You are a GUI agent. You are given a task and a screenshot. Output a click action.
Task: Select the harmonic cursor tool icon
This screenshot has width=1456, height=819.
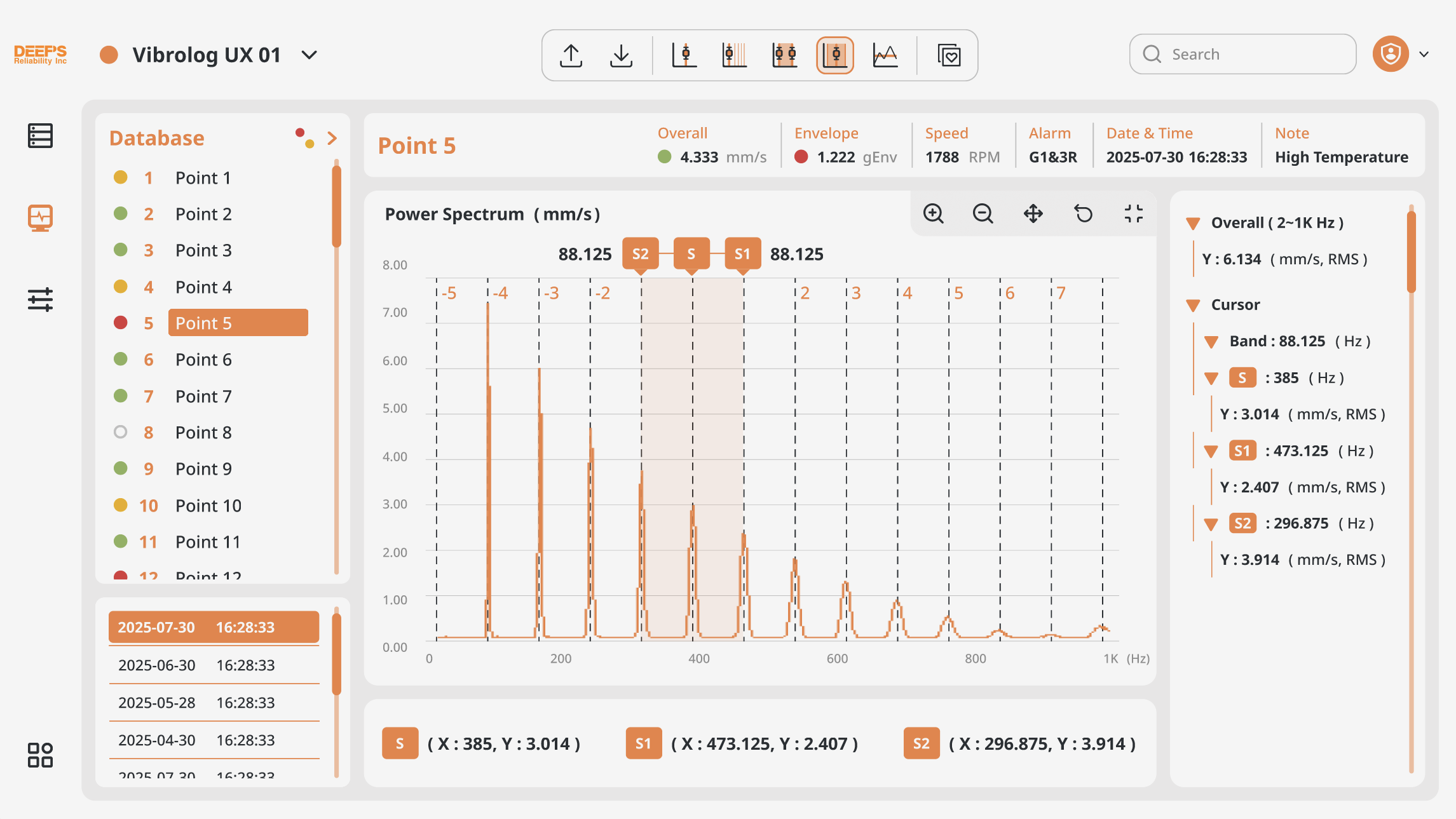click(x=734, y=55)
